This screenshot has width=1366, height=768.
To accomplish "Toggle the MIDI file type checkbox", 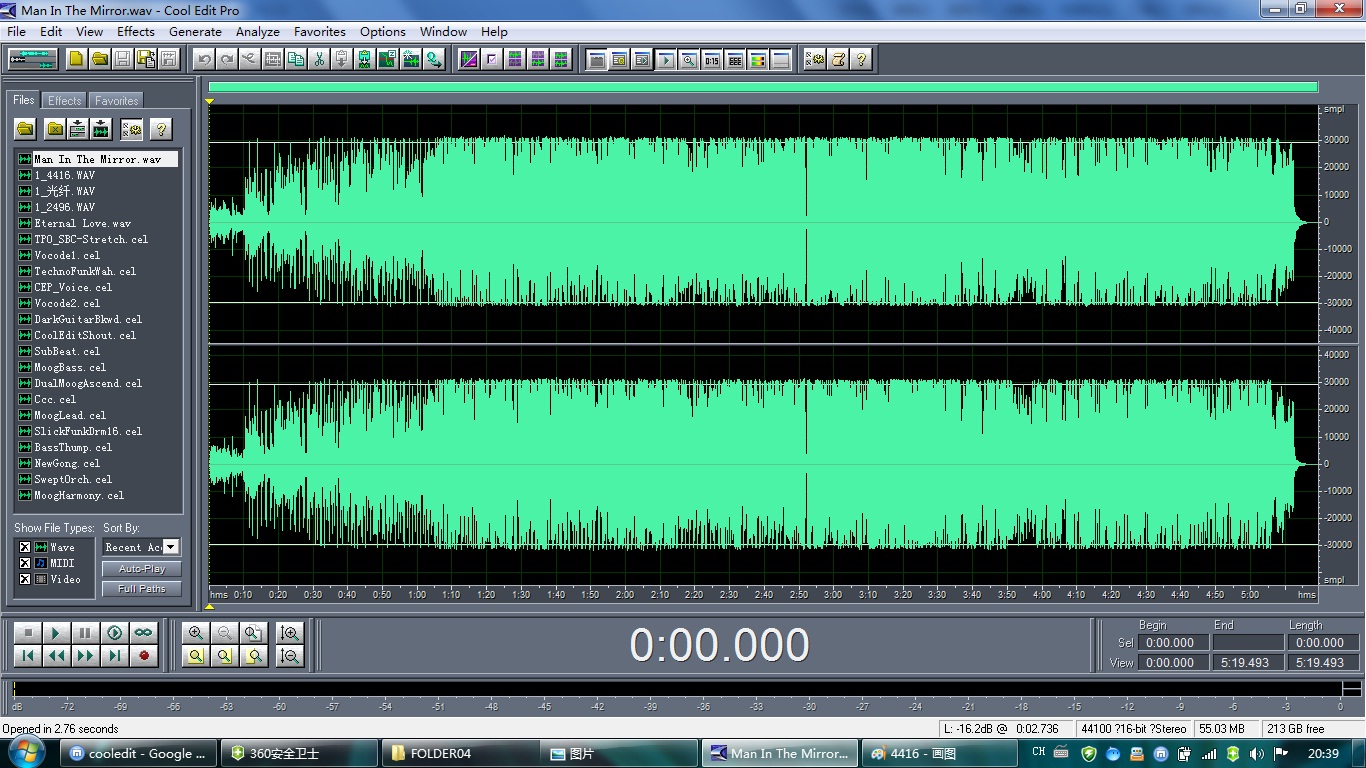I will pyautogui.click(x=25, y=563).
